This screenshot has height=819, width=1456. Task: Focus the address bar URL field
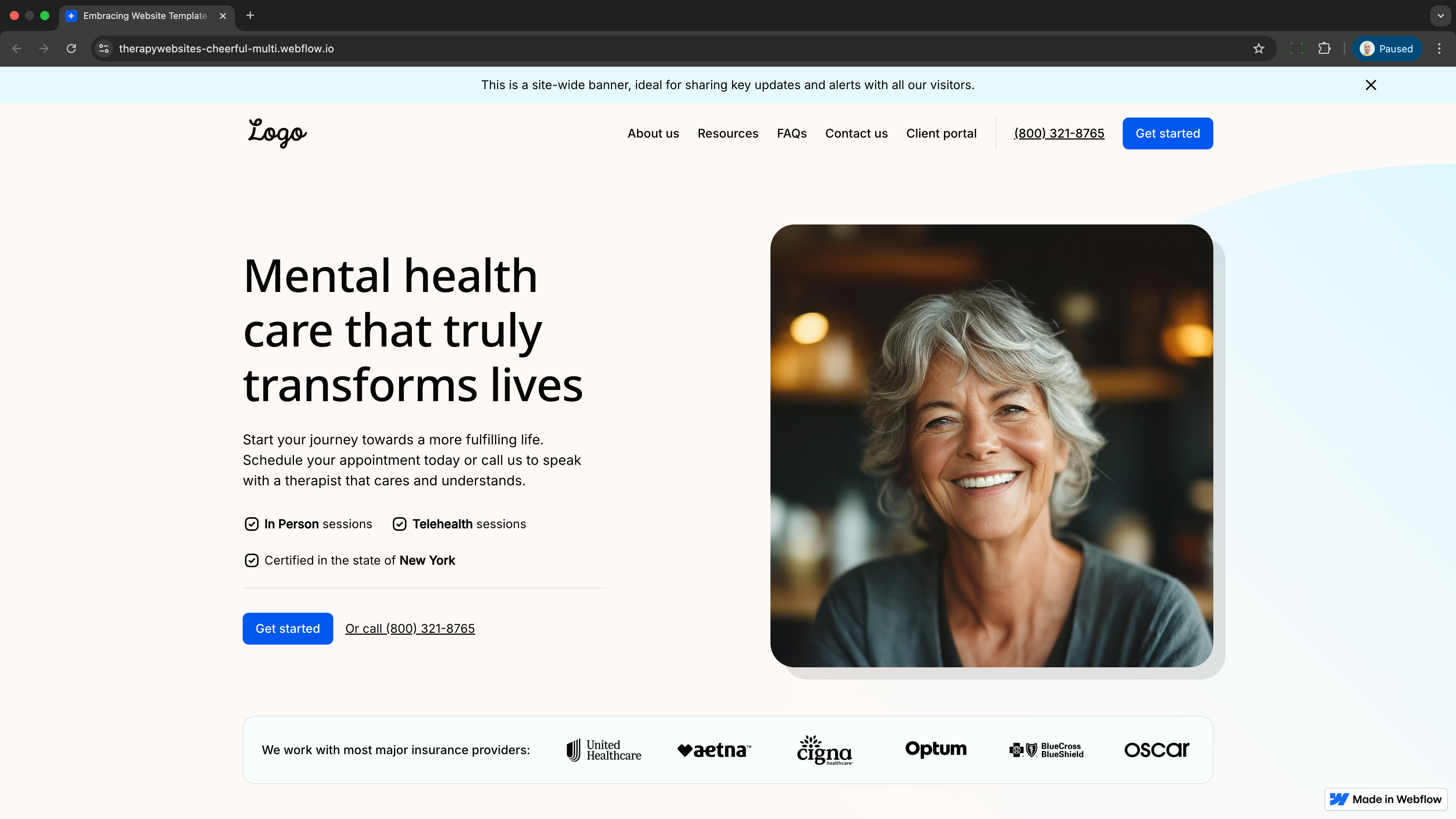[678, 49]
